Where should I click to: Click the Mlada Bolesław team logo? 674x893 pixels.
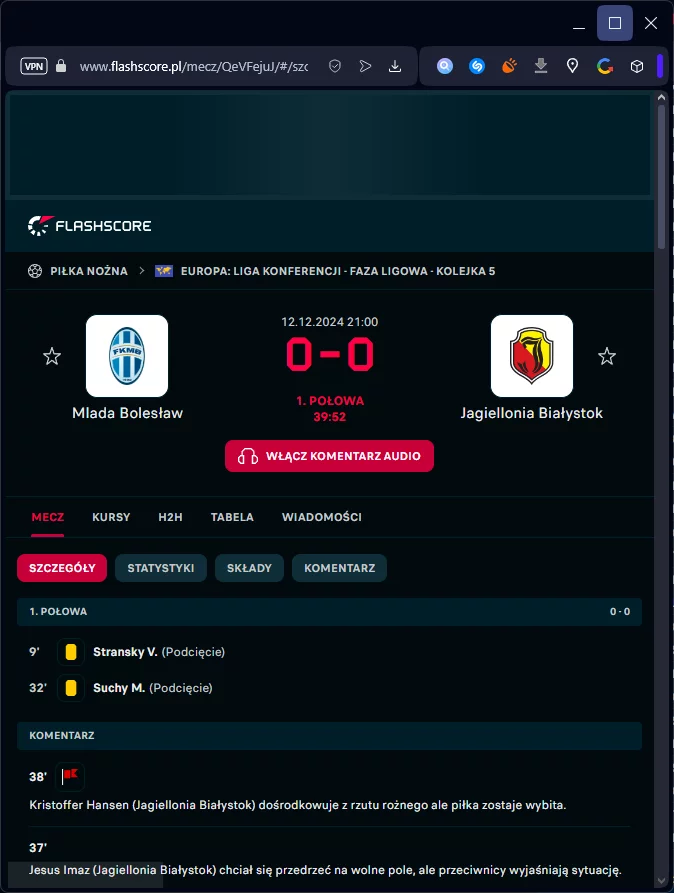[127, 356]
